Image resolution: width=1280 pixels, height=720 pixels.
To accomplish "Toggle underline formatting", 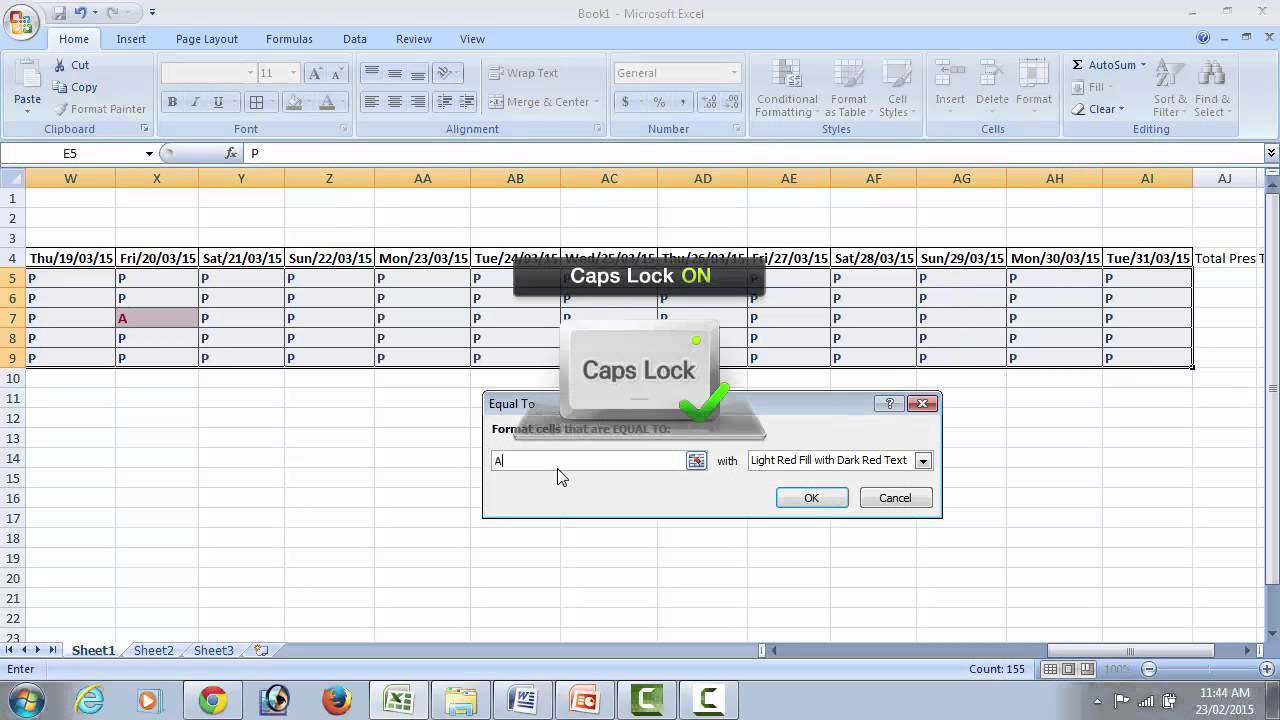I will coord(217,102).
